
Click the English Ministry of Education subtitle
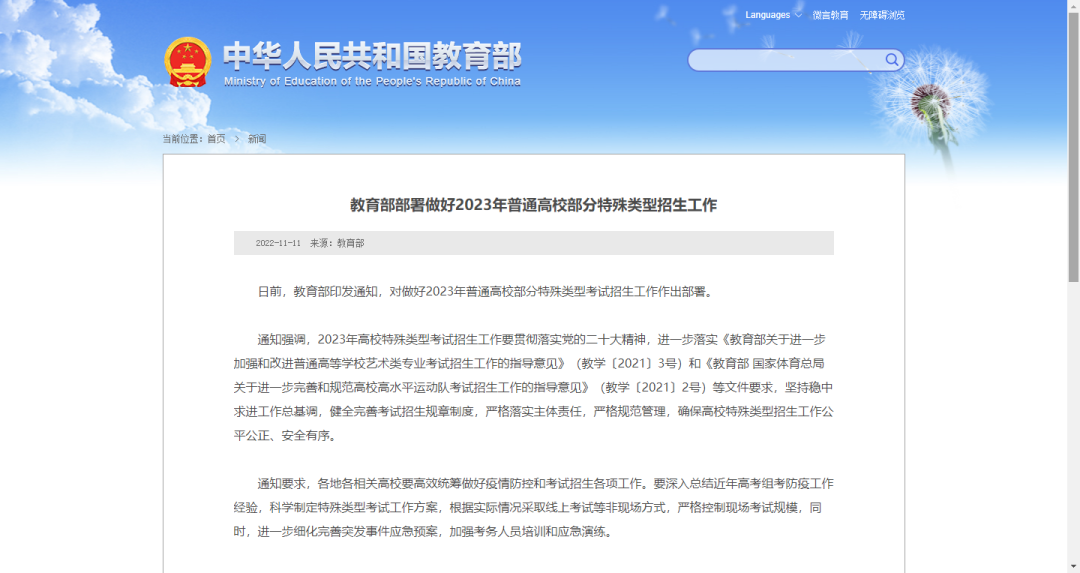pos(372,82)
